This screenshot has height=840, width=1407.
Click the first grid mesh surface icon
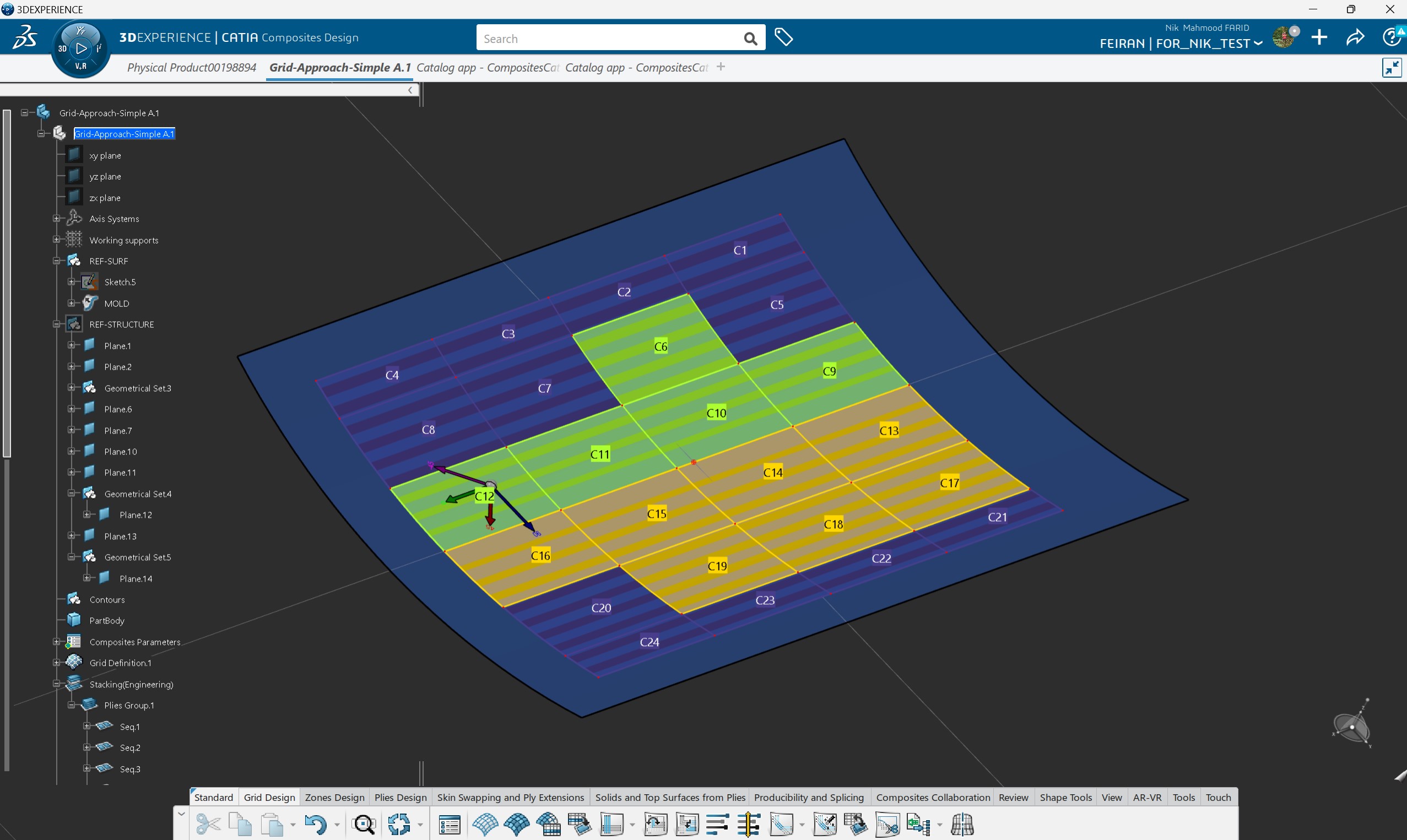tap(485, 824)
